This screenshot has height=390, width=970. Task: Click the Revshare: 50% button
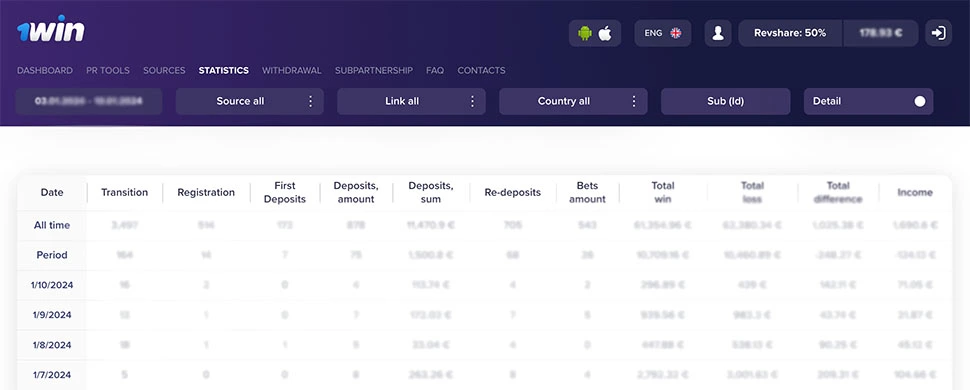point(790,33)
